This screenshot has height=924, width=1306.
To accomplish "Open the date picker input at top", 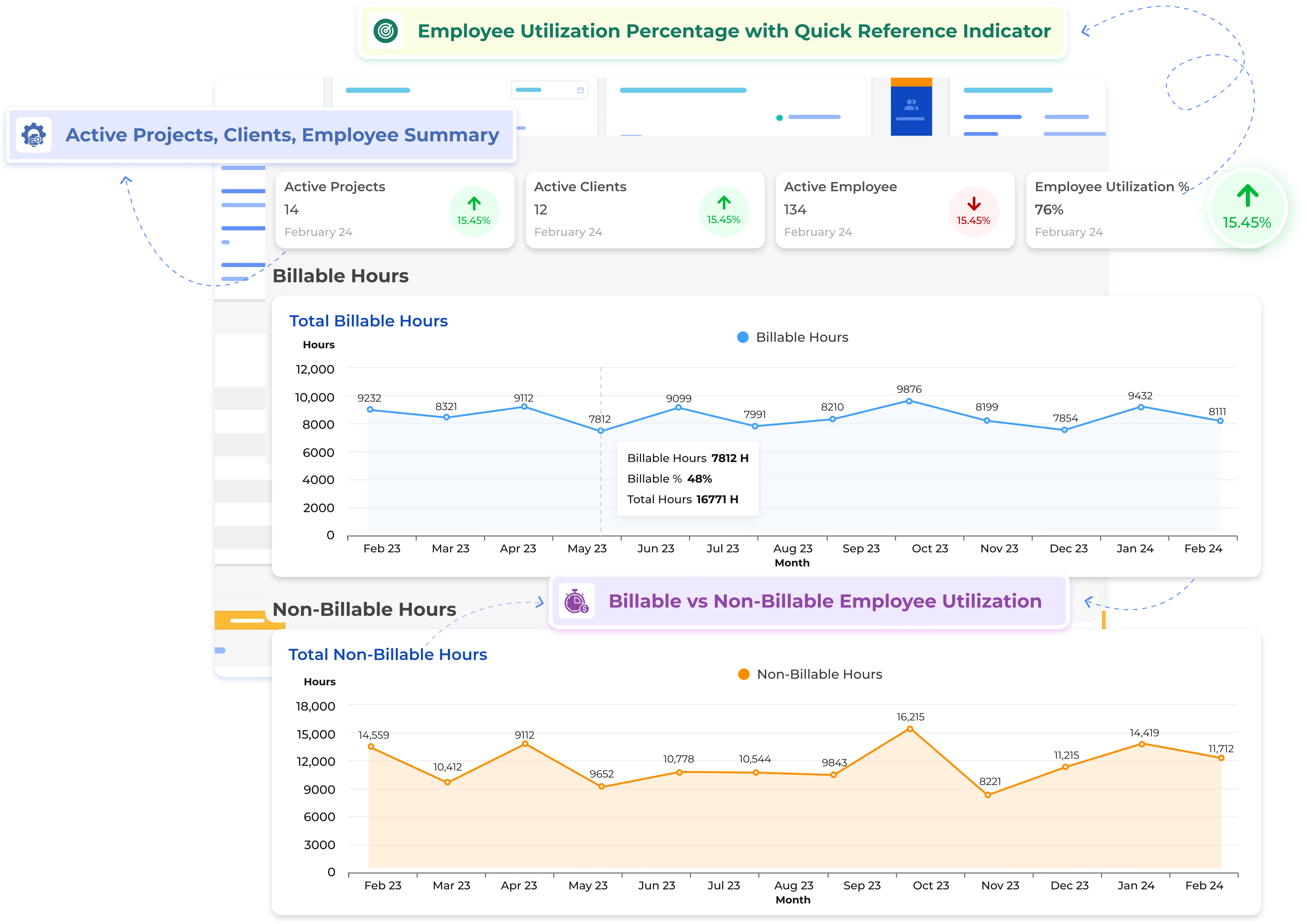I will (549, 90).
